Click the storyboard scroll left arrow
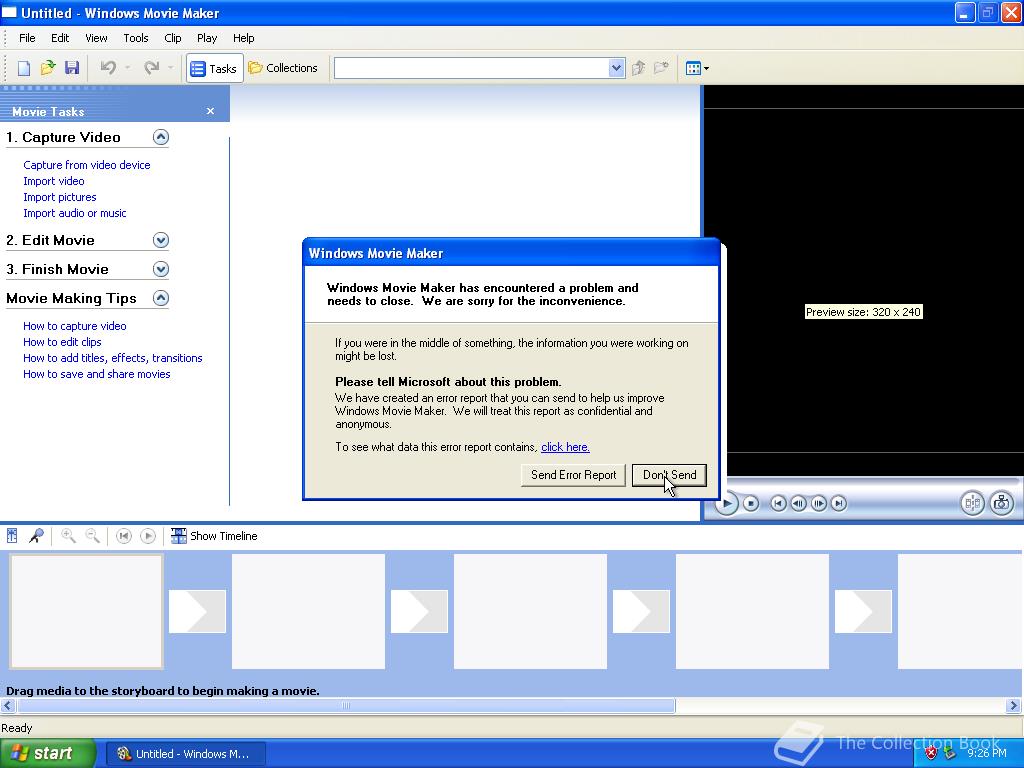Screen dimensions: 1024x768 coord(8,705)
